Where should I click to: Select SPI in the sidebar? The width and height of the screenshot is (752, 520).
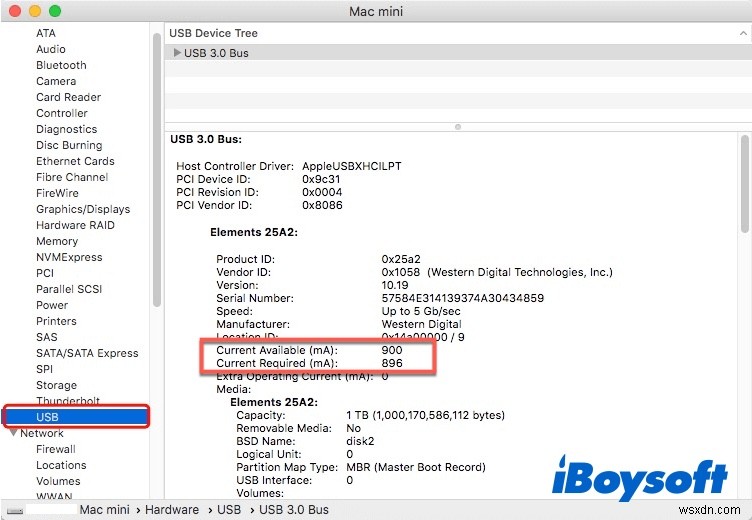point(45,369)
